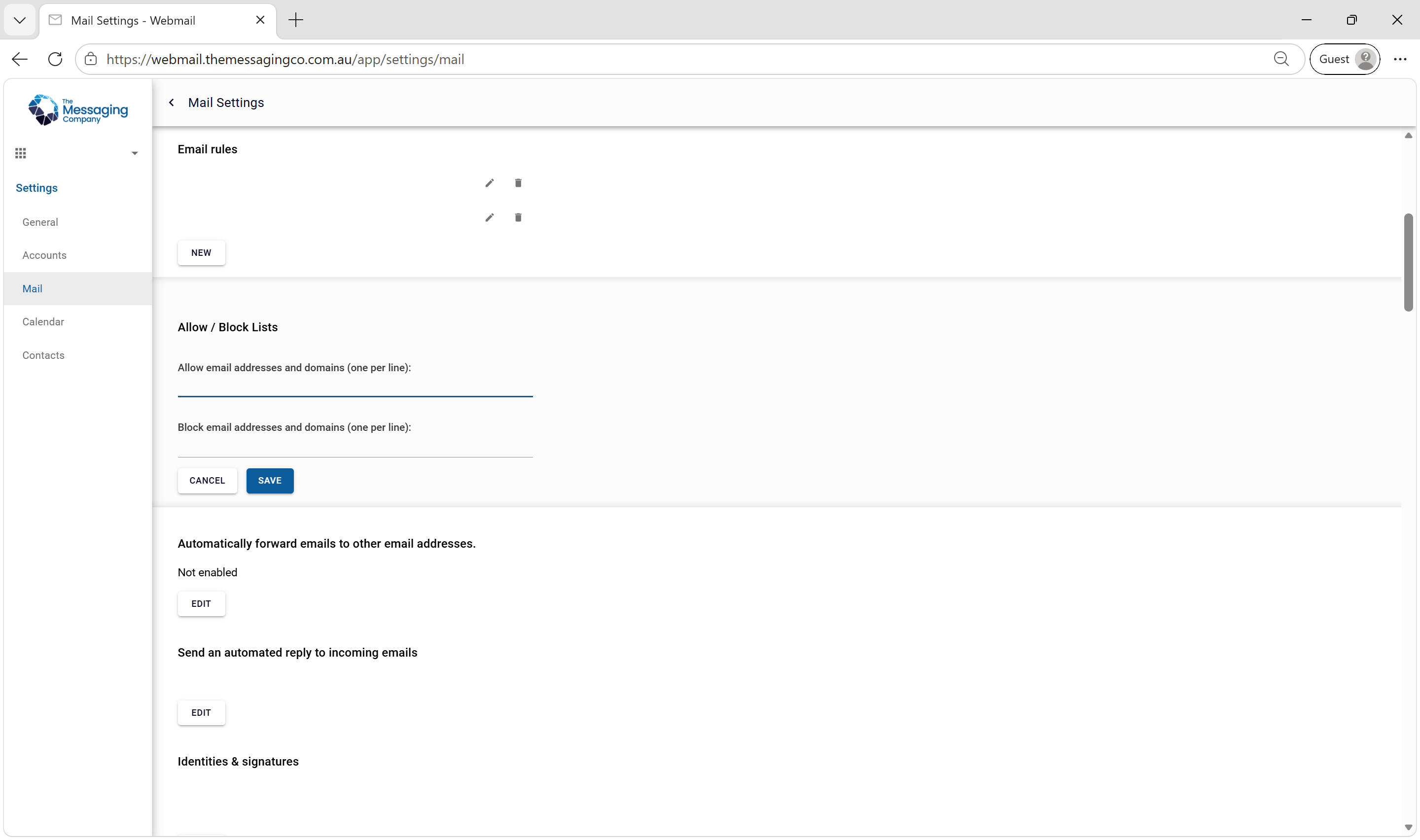1420x840 pixels.
Task: Open the Guest profile button
Action: point(1345,60)
